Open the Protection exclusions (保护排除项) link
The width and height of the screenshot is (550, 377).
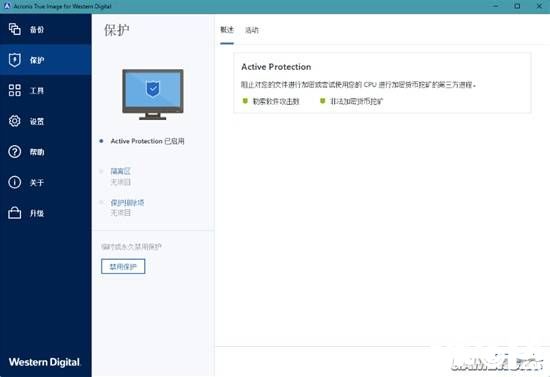pyautogui.click(x=127, y=203)
